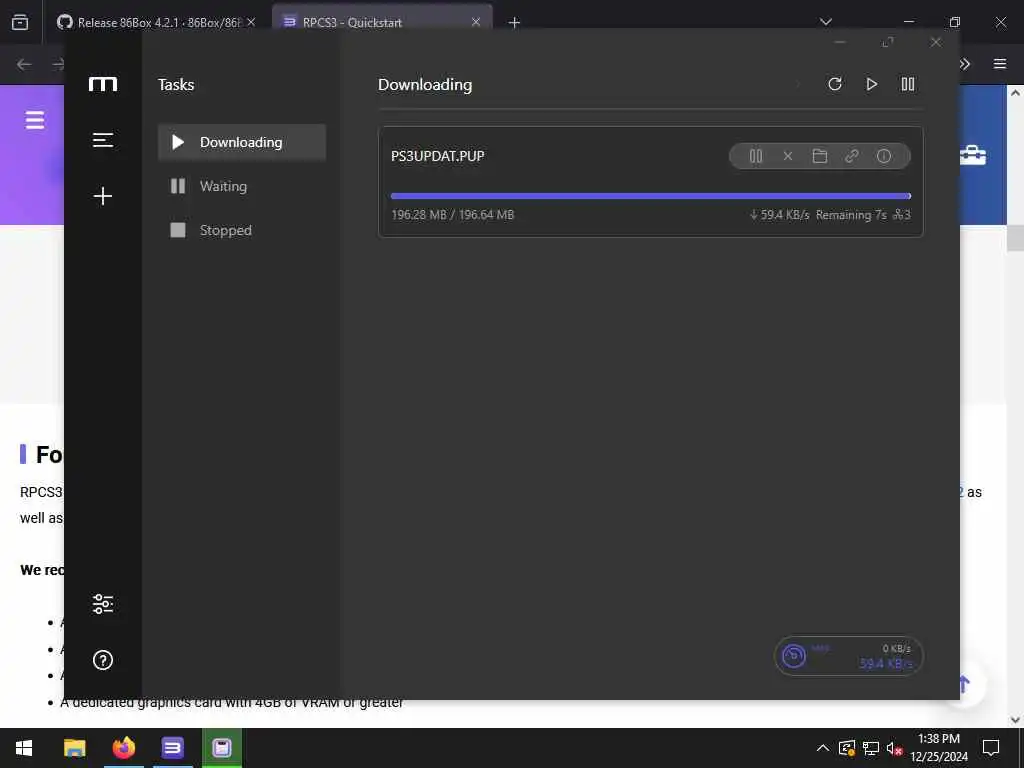Open the help question mark icon
The height and width of the screenshot is (768, 1024).
point(103,660)
